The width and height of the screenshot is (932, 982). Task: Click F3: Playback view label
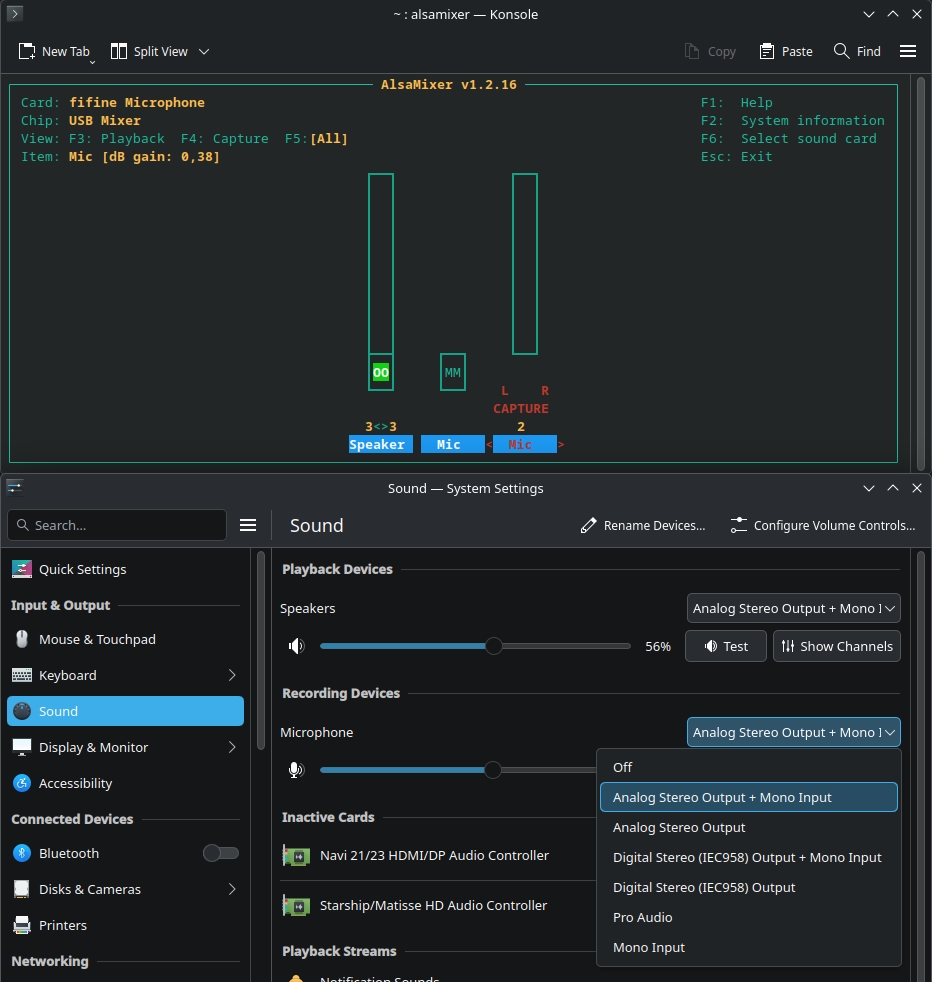116,138
